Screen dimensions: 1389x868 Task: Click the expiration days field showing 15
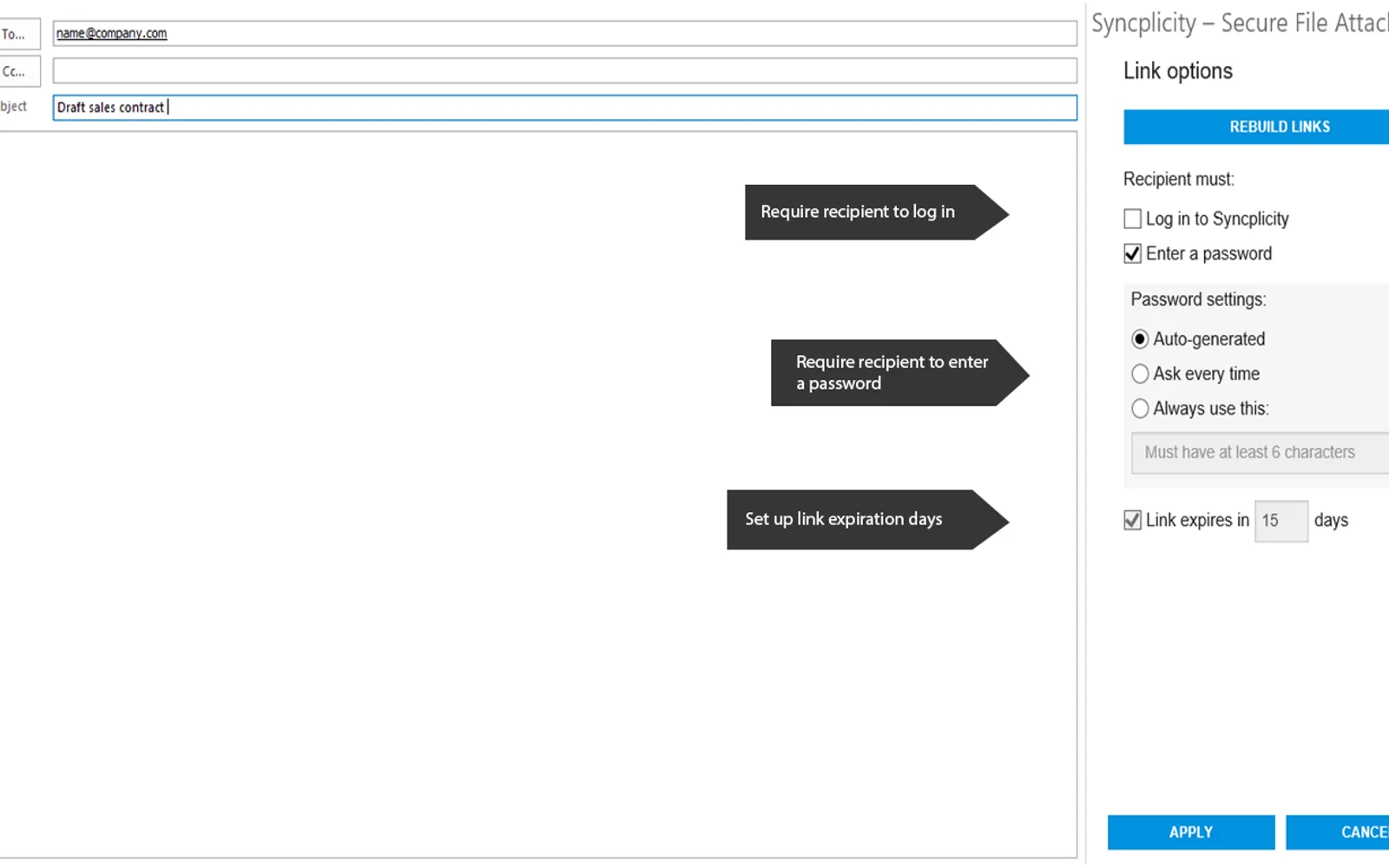tap(1281, 521)
